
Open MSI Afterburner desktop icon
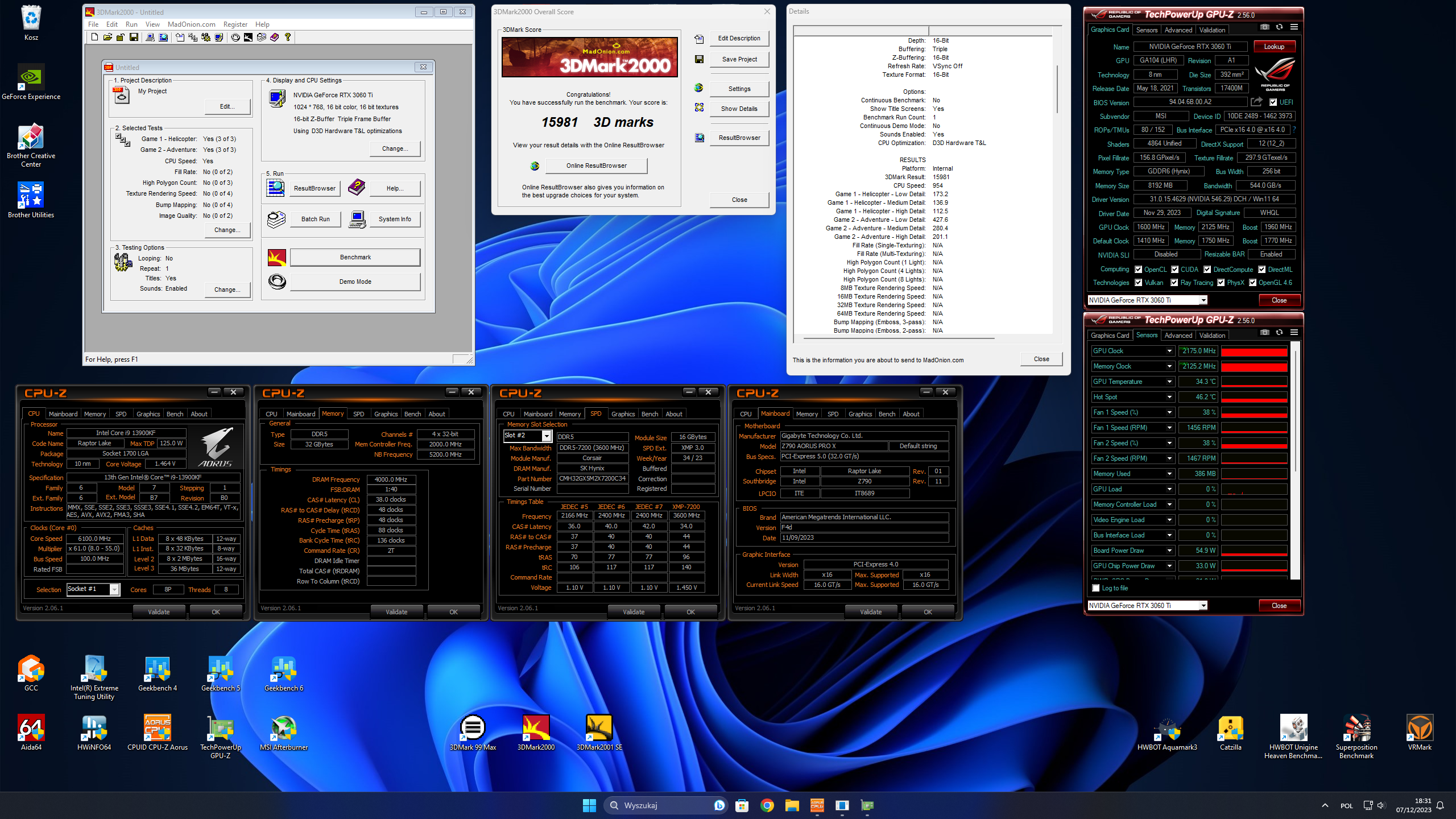283,733
